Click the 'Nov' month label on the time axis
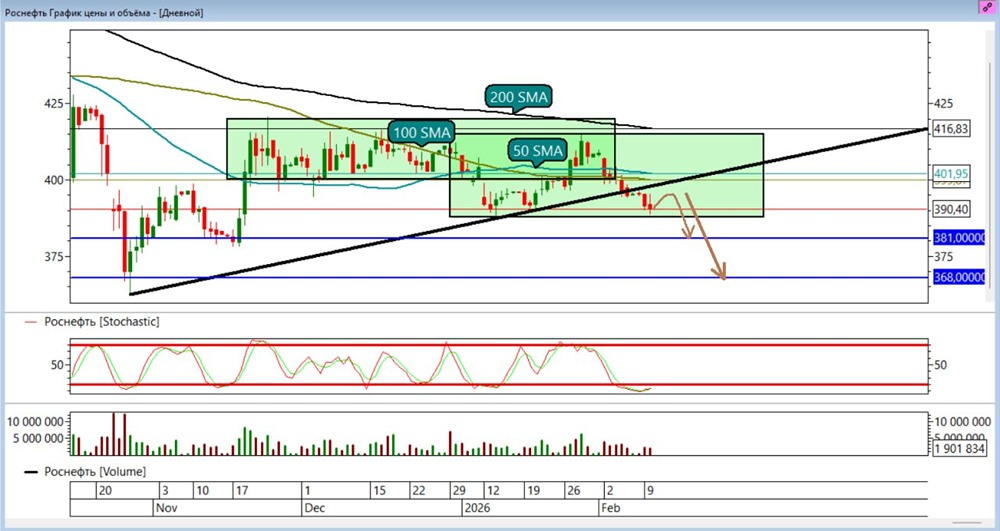The height and width of the screenshot is (531, 1000). [x=165, y=507]
